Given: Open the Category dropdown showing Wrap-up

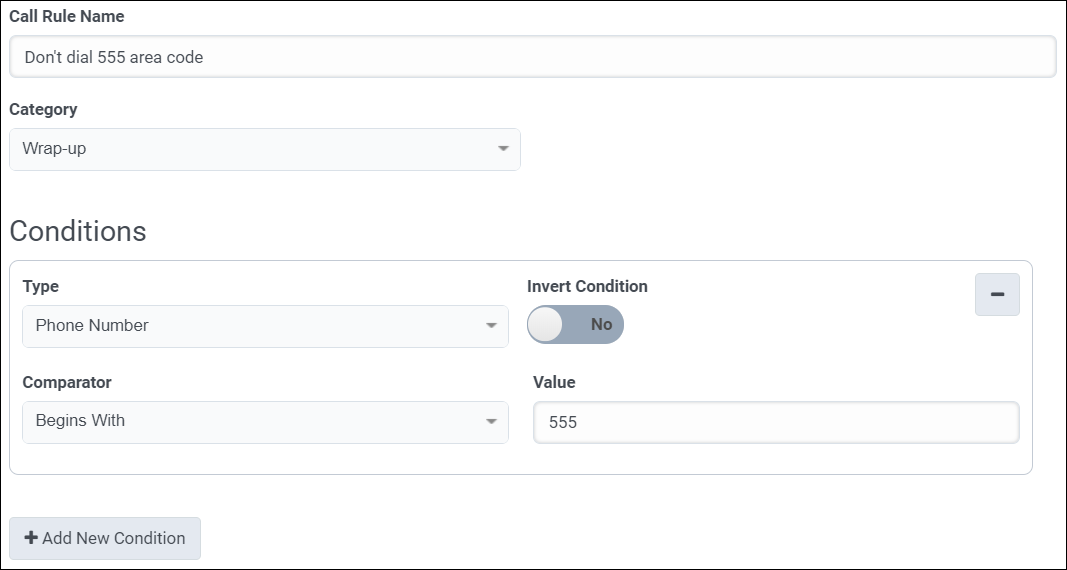Looking at the screenshot, I should [264, 150].
